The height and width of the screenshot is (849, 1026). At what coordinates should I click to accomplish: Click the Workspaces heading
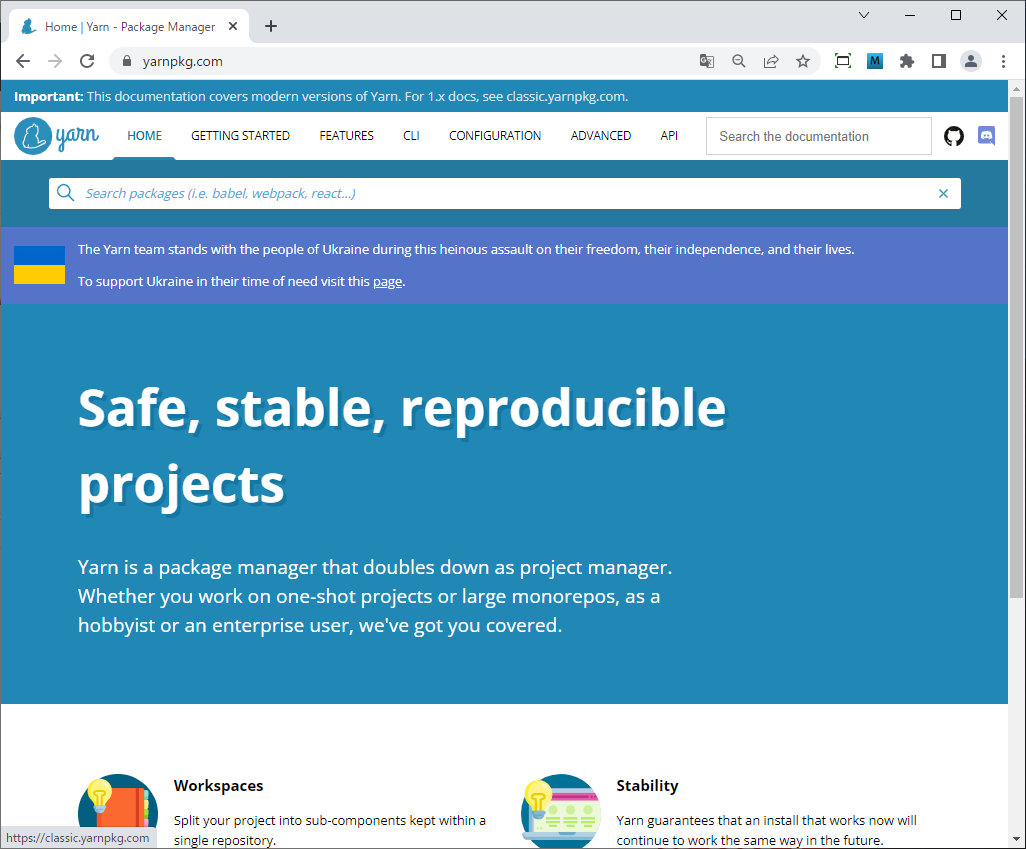click(x=219, y=786)
